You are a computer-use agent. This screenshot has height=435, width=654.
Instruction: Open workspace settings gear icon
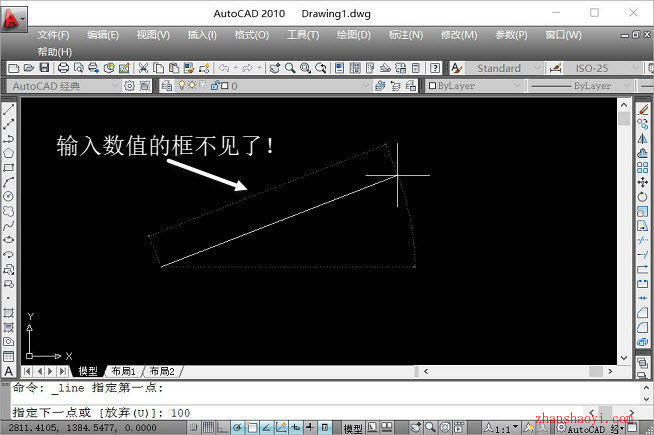pyautogui.click(x=130, y=86)
